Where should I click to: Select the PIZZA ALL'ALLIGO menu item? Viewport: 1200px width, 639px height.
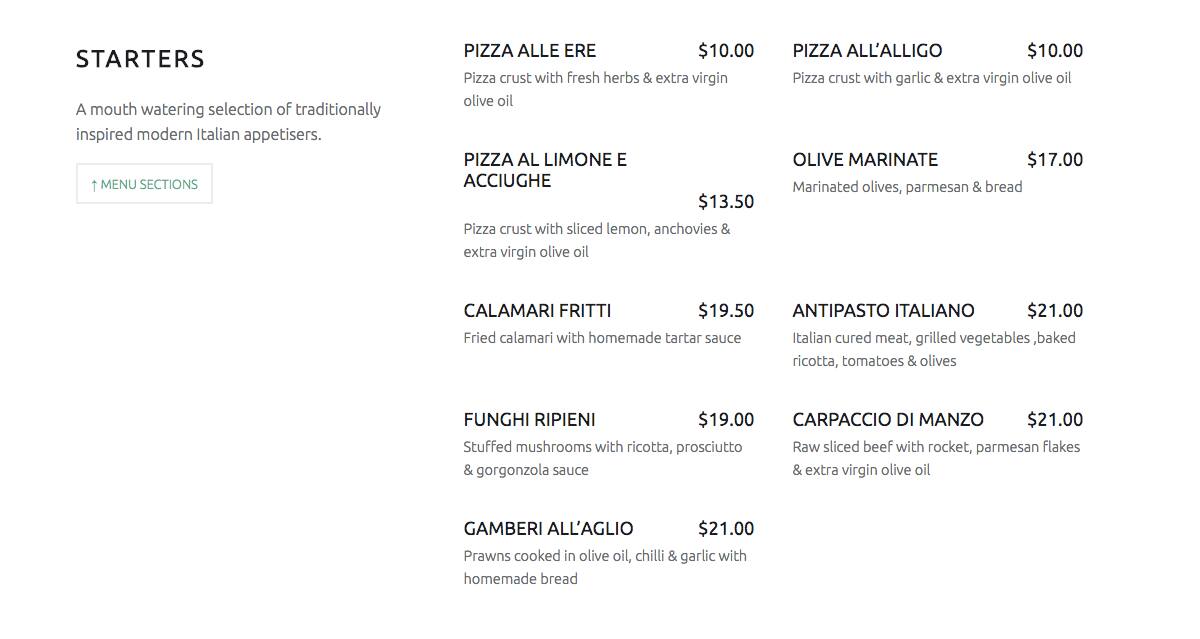click(x=866, y=50)
